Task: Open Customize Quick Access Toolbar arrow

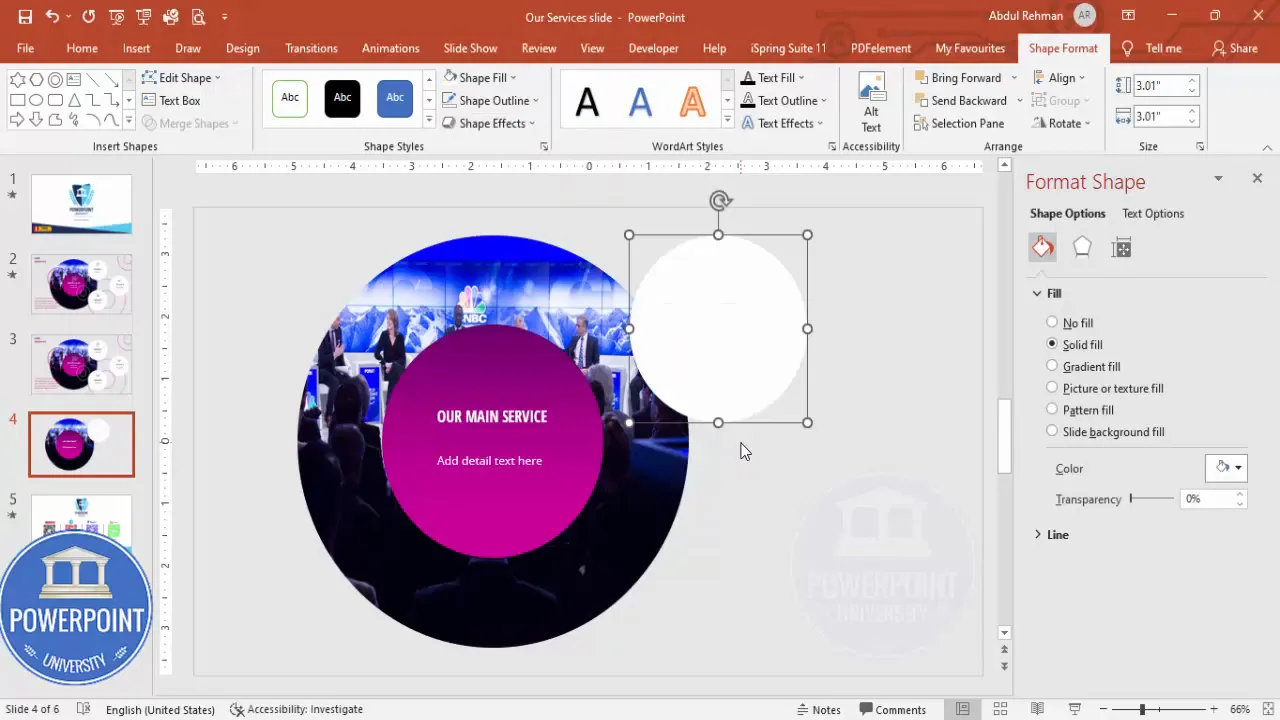Action: click(x=224, y=17)
